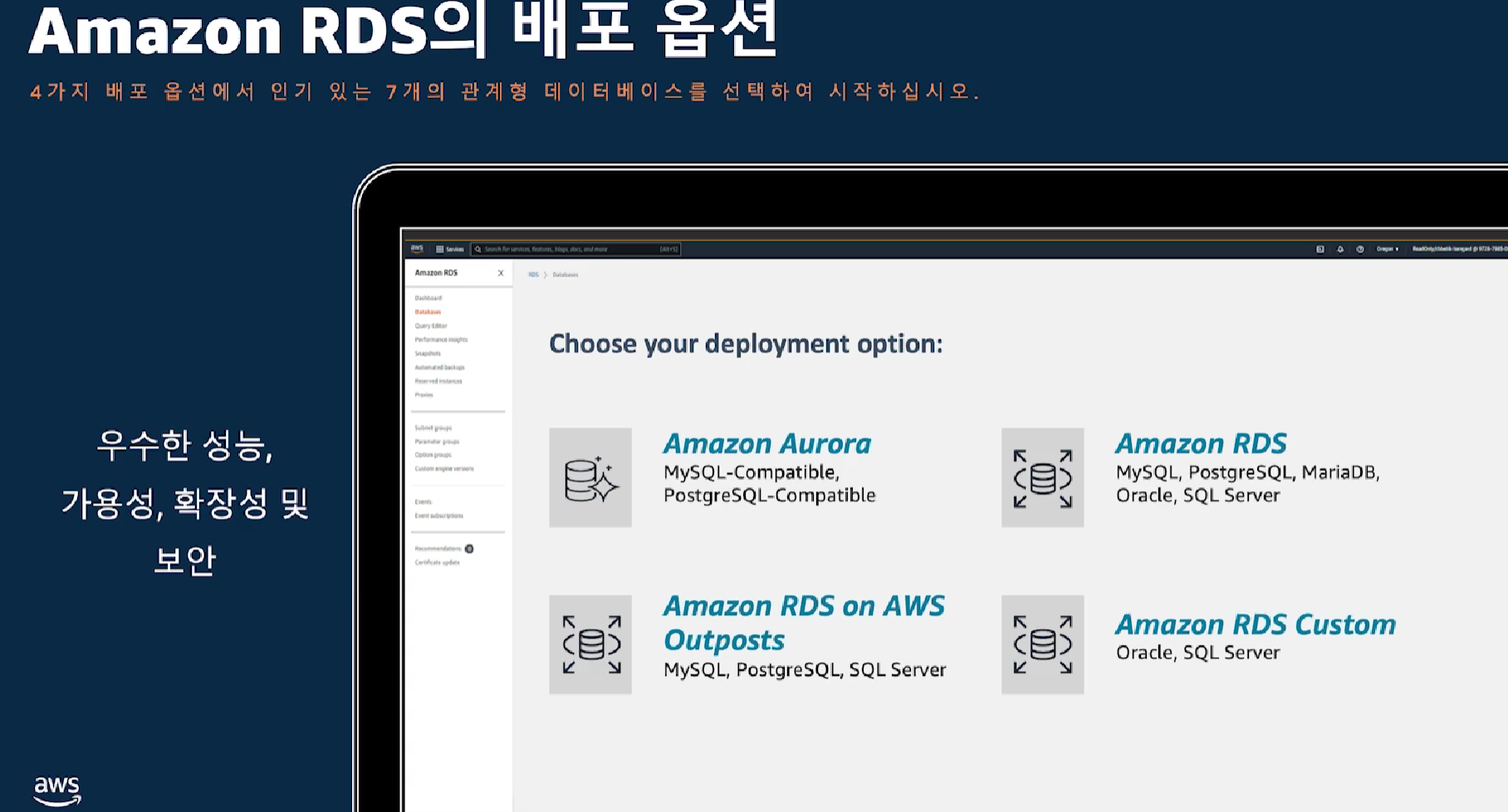Open Events in sidebar

coord(424,502)
